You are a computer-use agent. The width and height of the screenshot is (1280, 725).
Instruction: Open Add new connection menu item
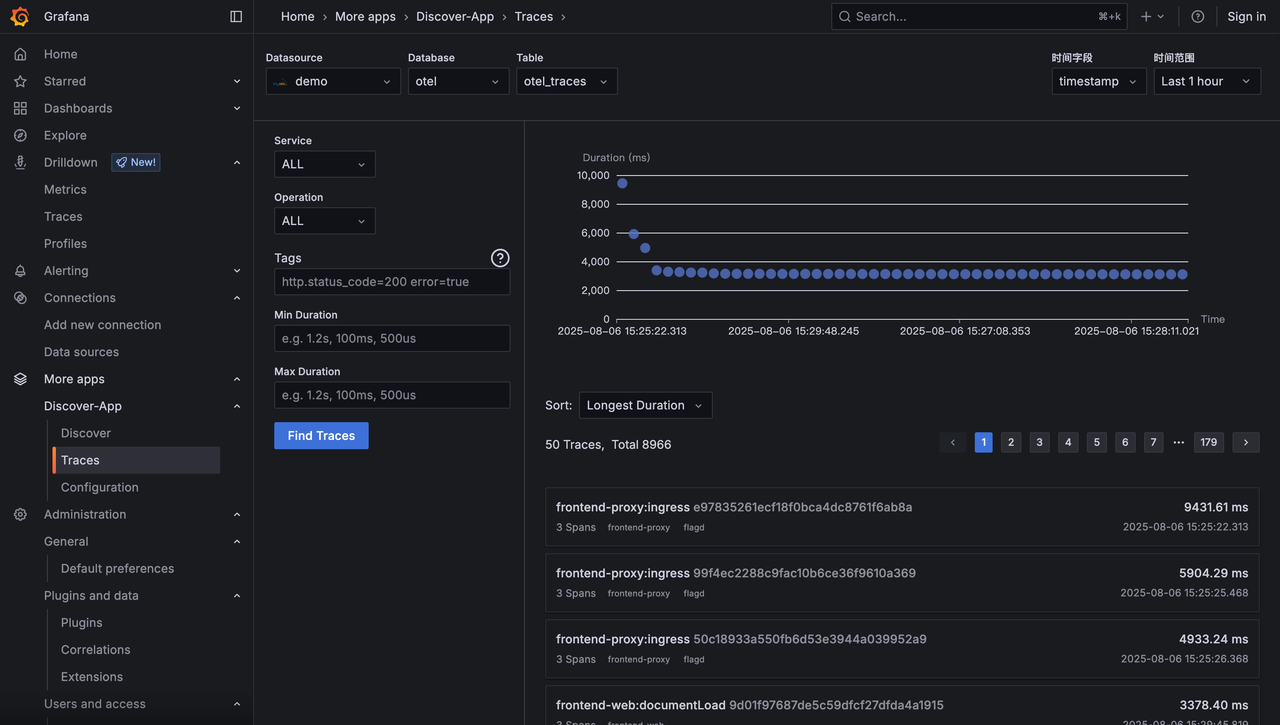(102, 325)
